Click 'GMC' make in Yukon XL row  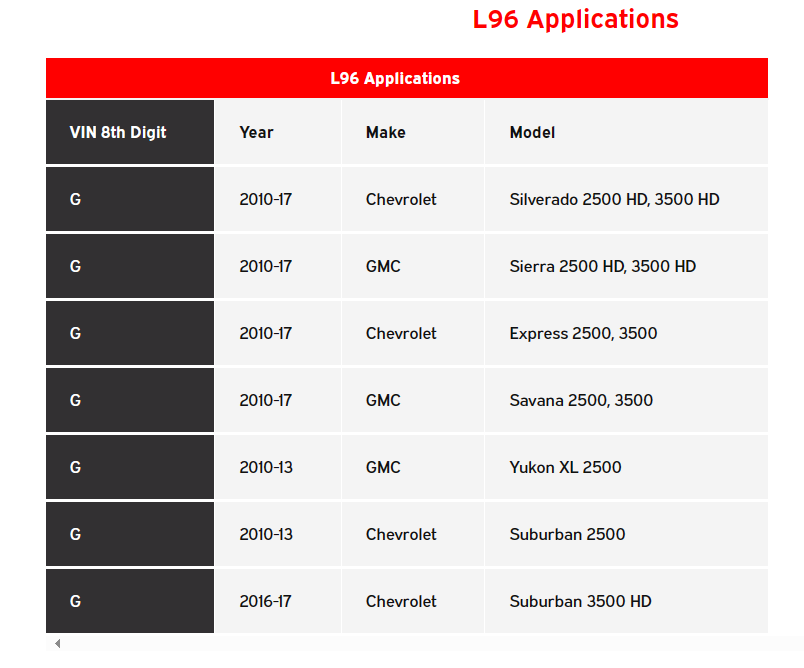(413, 467)
